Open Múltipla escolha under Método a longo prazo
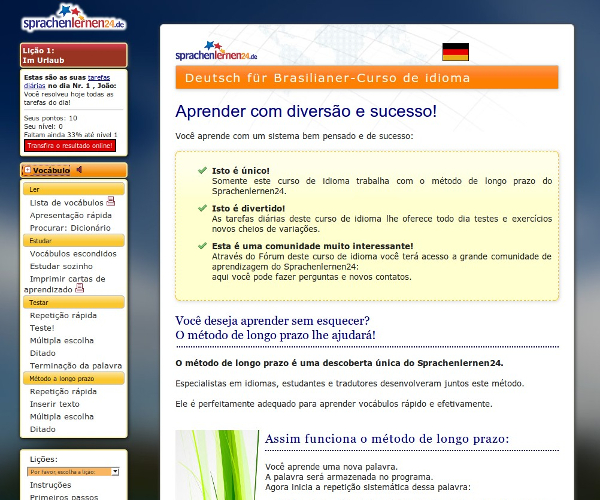Image resolution: width=600 pixels, height=500 pixels. (x=62, y=417)
